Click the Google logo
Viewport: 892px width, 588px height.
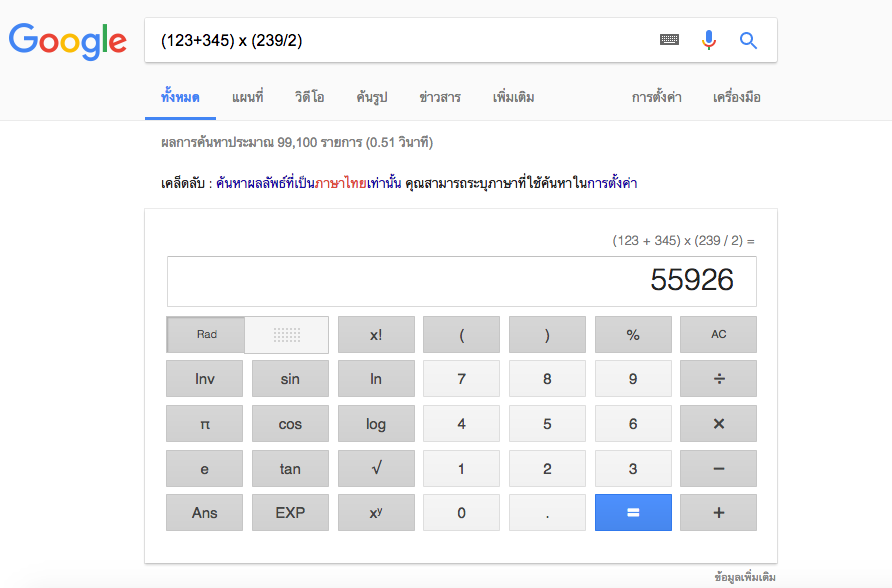(x=68, y=42)
